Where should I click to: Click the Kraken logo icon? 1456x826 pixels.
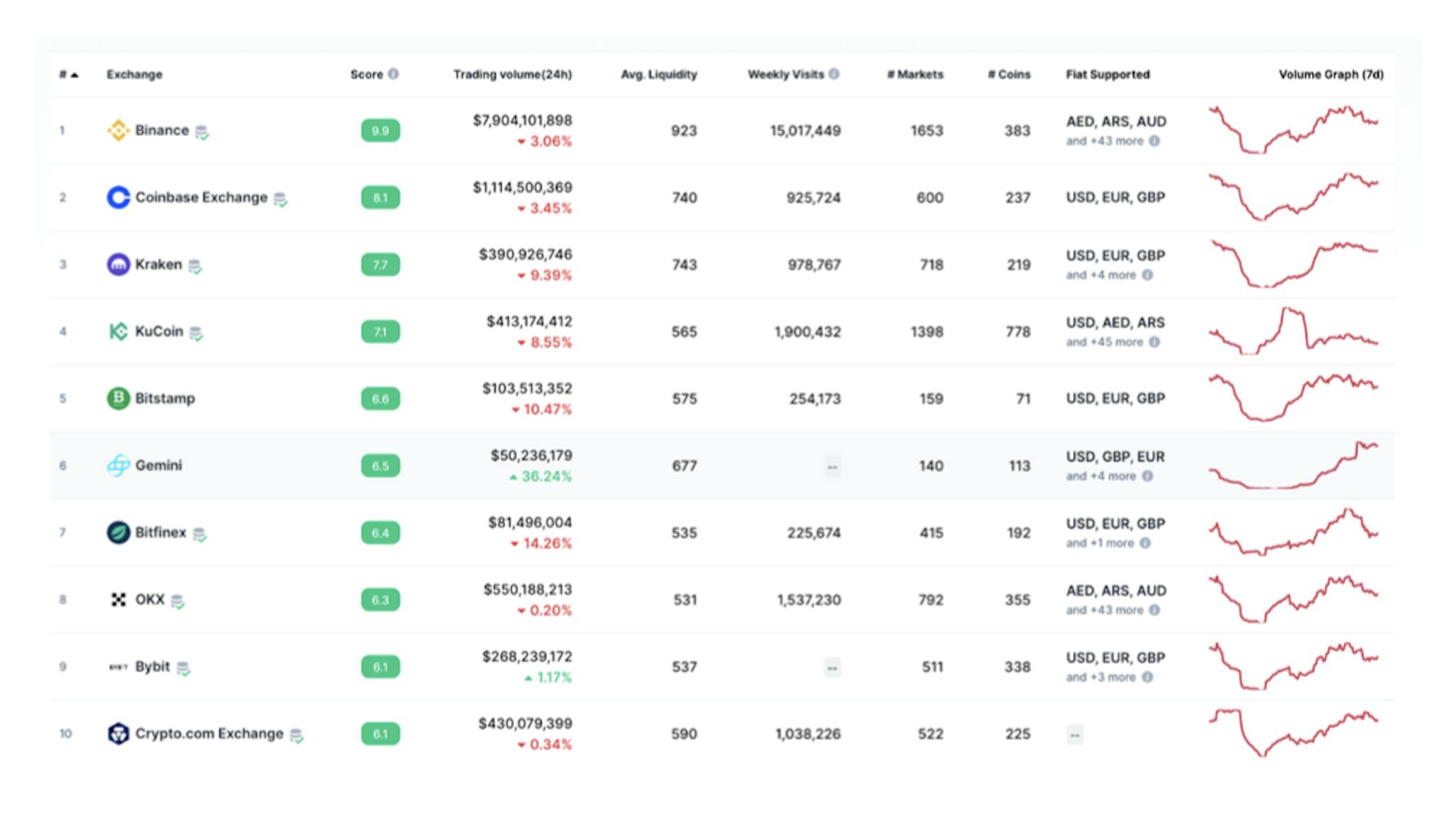point(118,264)
